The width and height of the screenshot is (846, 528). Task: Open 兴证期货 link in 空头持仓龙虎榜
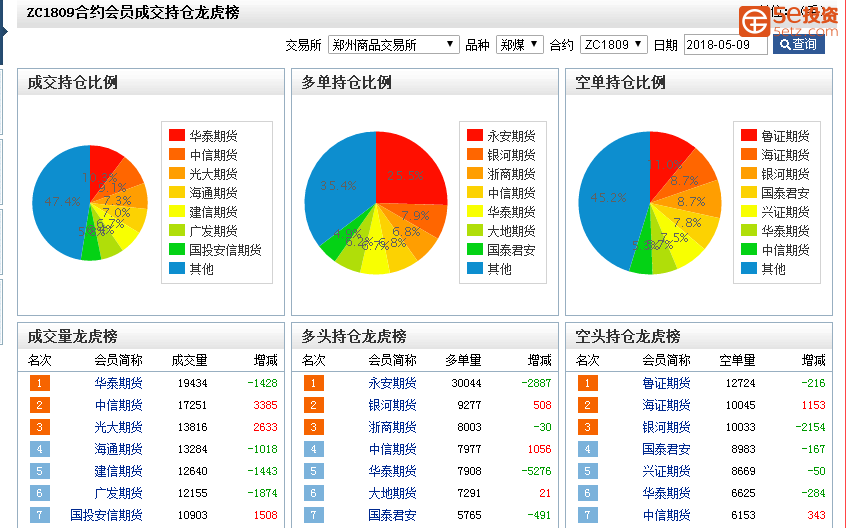(666, 471)
